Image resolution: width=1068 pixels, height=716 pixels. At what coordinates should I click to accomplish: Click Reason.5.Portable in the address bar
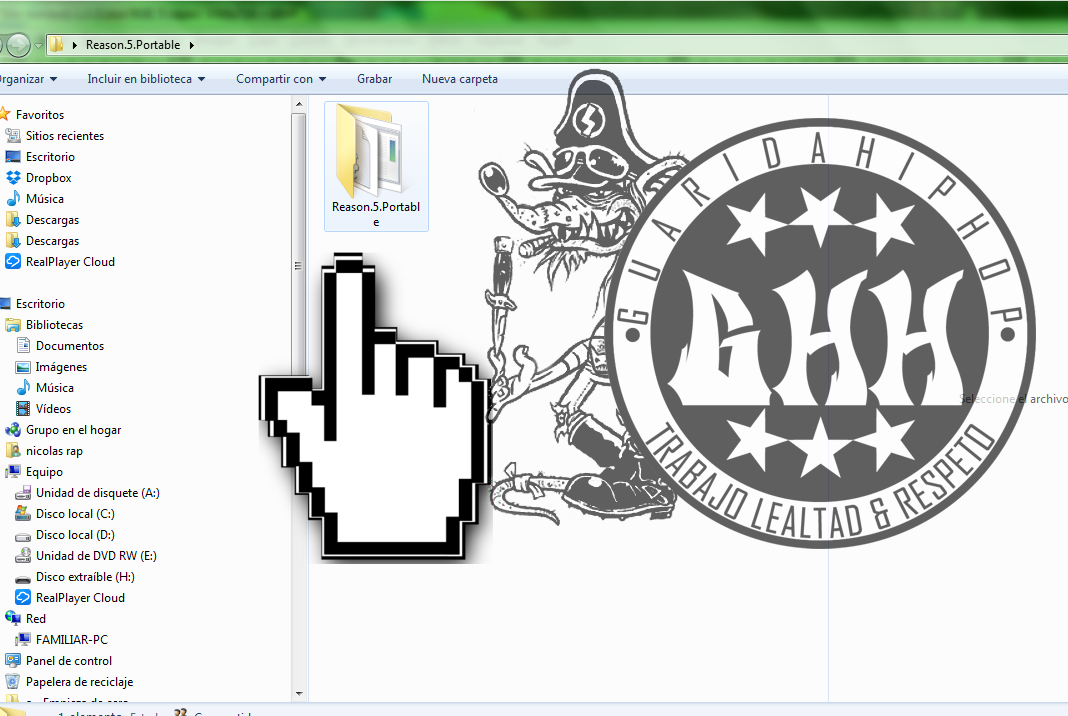pyautogui.click(x=133, y=45)
